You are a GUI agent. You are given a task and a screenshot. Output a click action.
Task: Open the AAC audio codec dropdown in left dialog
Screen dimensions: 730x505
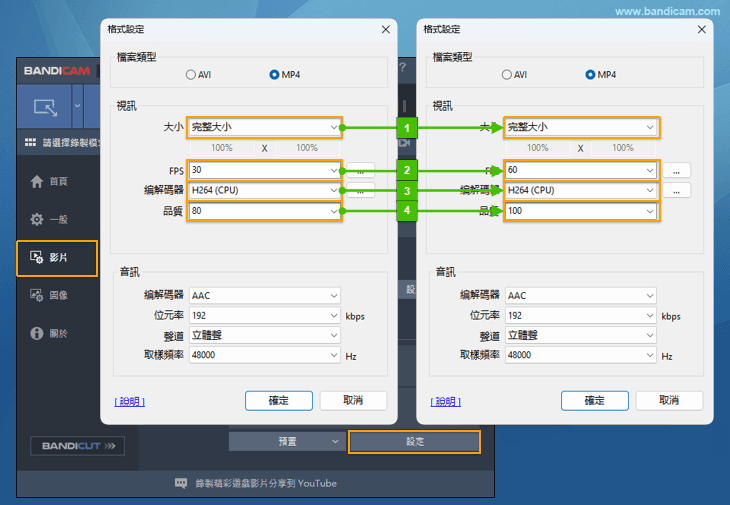click(264, 296)
